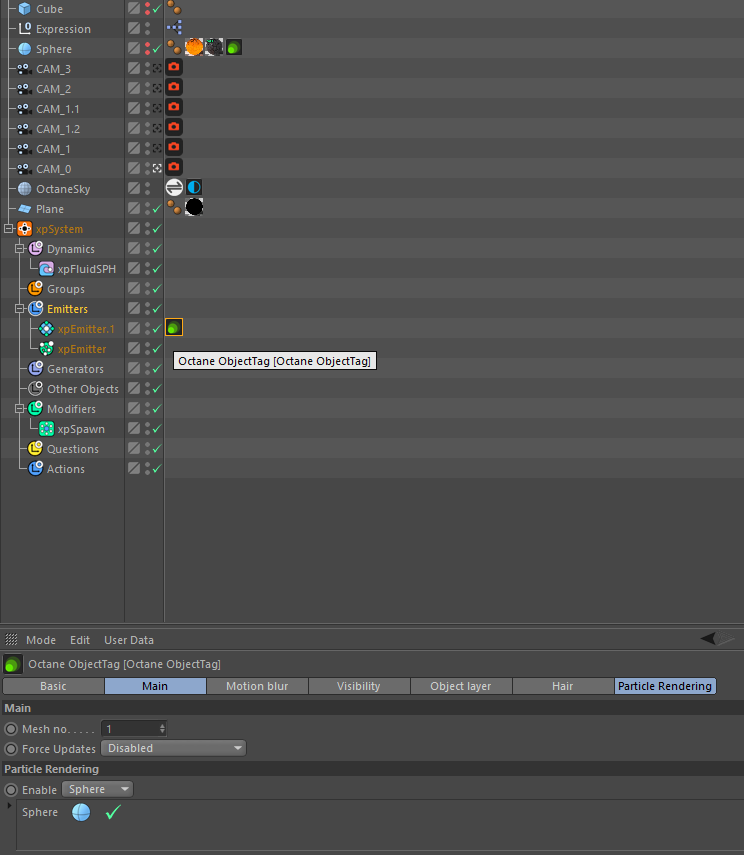Click the layer swatch for xpEmitter
The image size is (744, 855).
[134, 348]
